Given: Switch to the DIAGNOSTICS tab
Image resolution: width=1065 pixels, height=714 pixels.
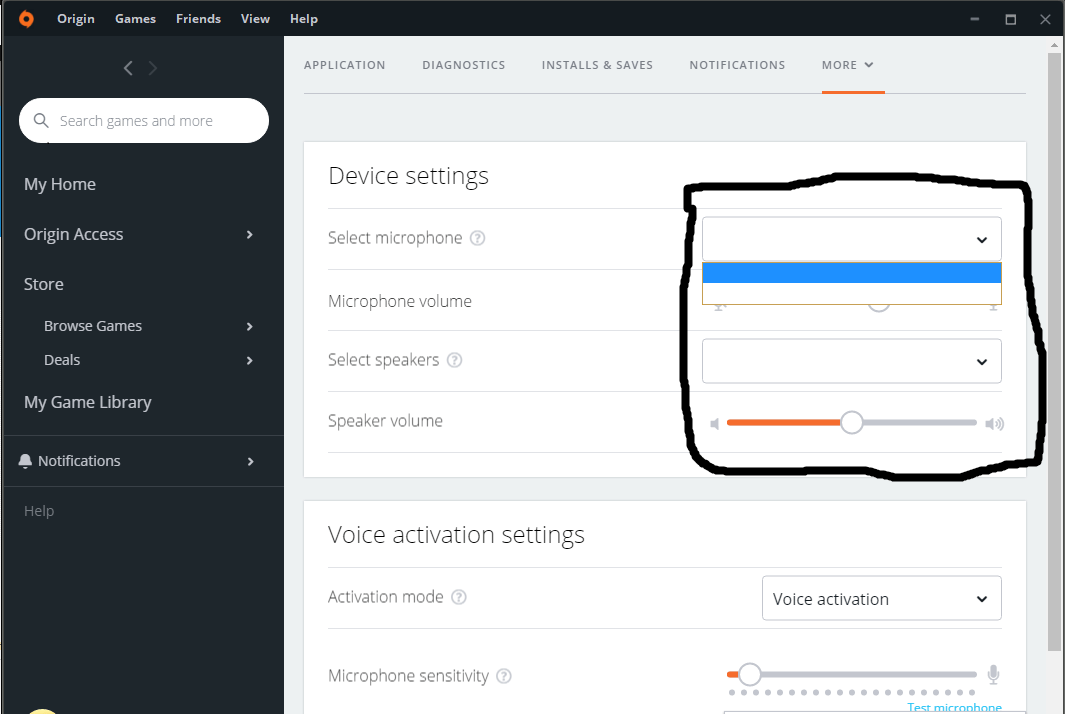Looking at the screenshot, I should coord(463,64).
